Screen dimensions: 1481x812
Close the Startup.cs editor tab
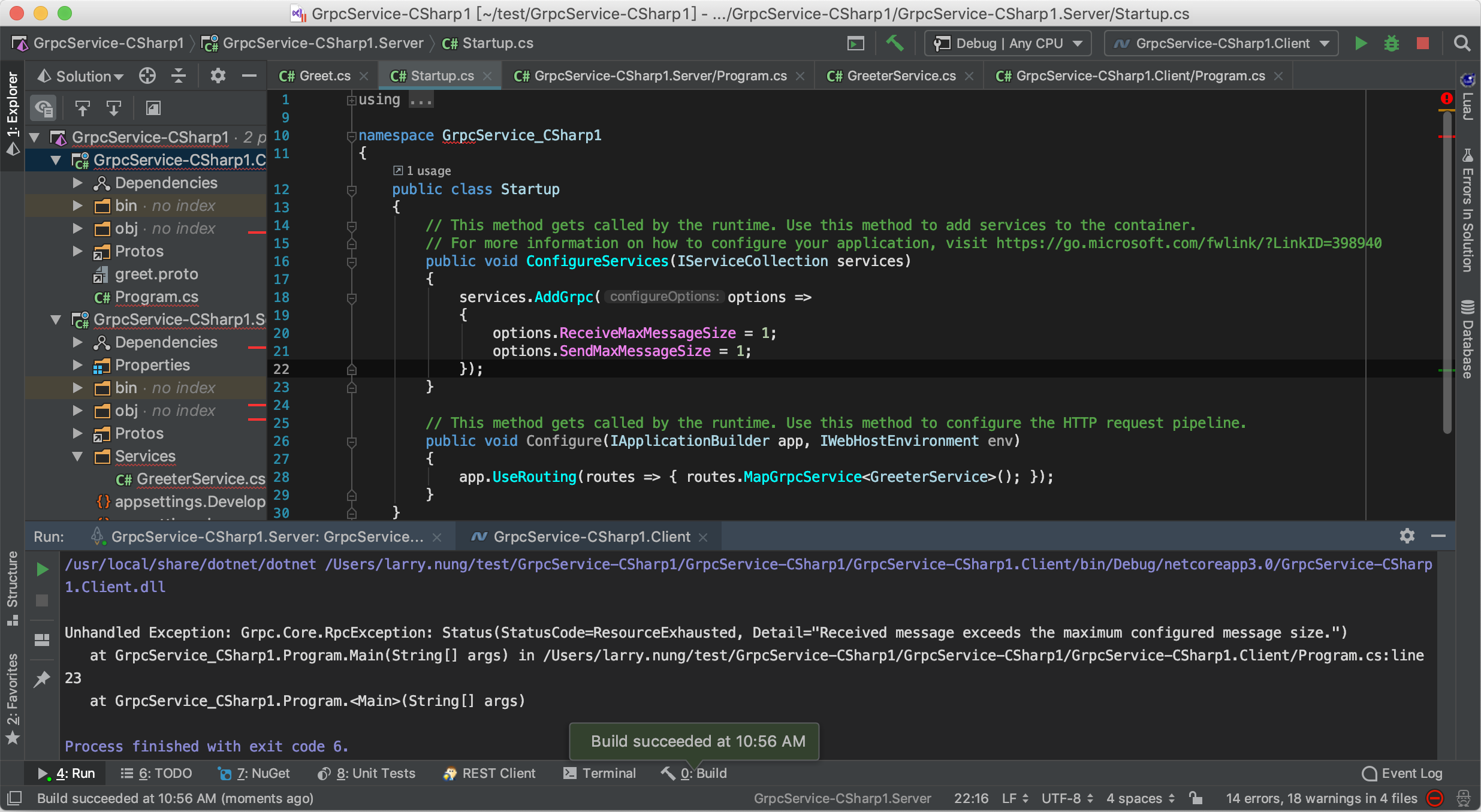pos(487,76)
